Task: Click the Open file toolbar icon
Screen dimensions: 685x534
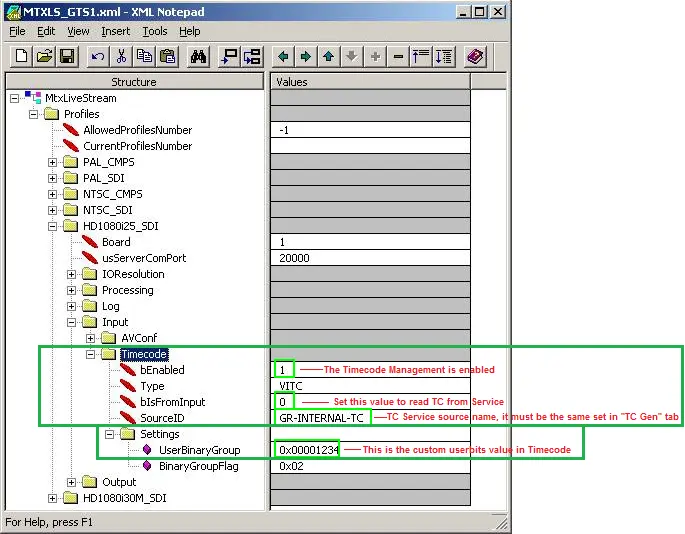Action: click(44, 57)
